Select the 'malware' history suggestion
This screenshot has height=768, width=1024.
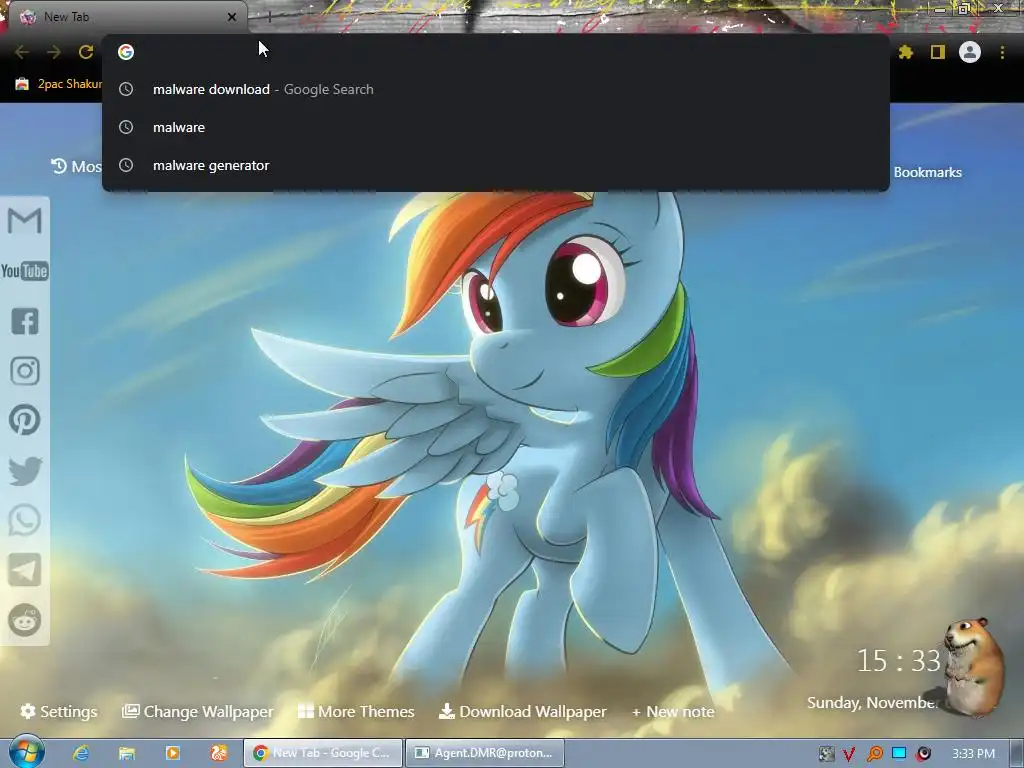(x=496, y=127)
